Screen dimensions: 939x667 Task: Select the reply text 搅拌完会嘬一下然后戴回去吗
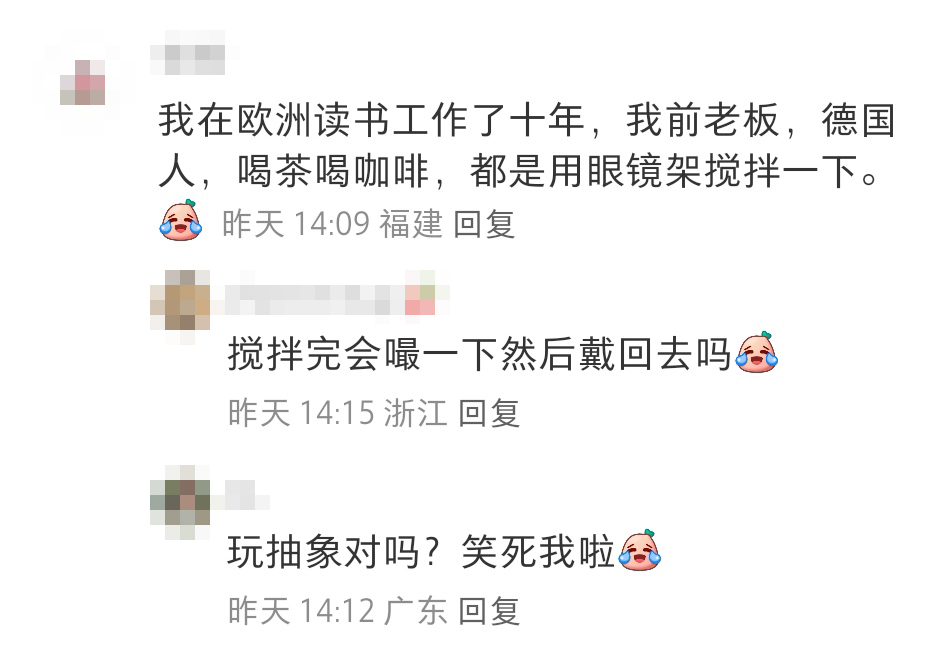tap(479, 353)
